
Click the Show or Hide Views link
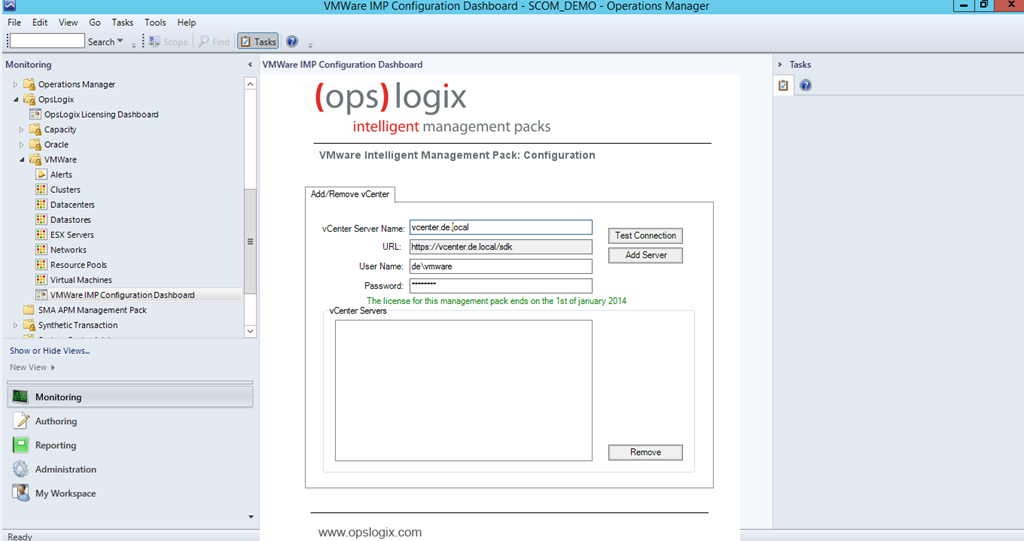coord(50,351)
